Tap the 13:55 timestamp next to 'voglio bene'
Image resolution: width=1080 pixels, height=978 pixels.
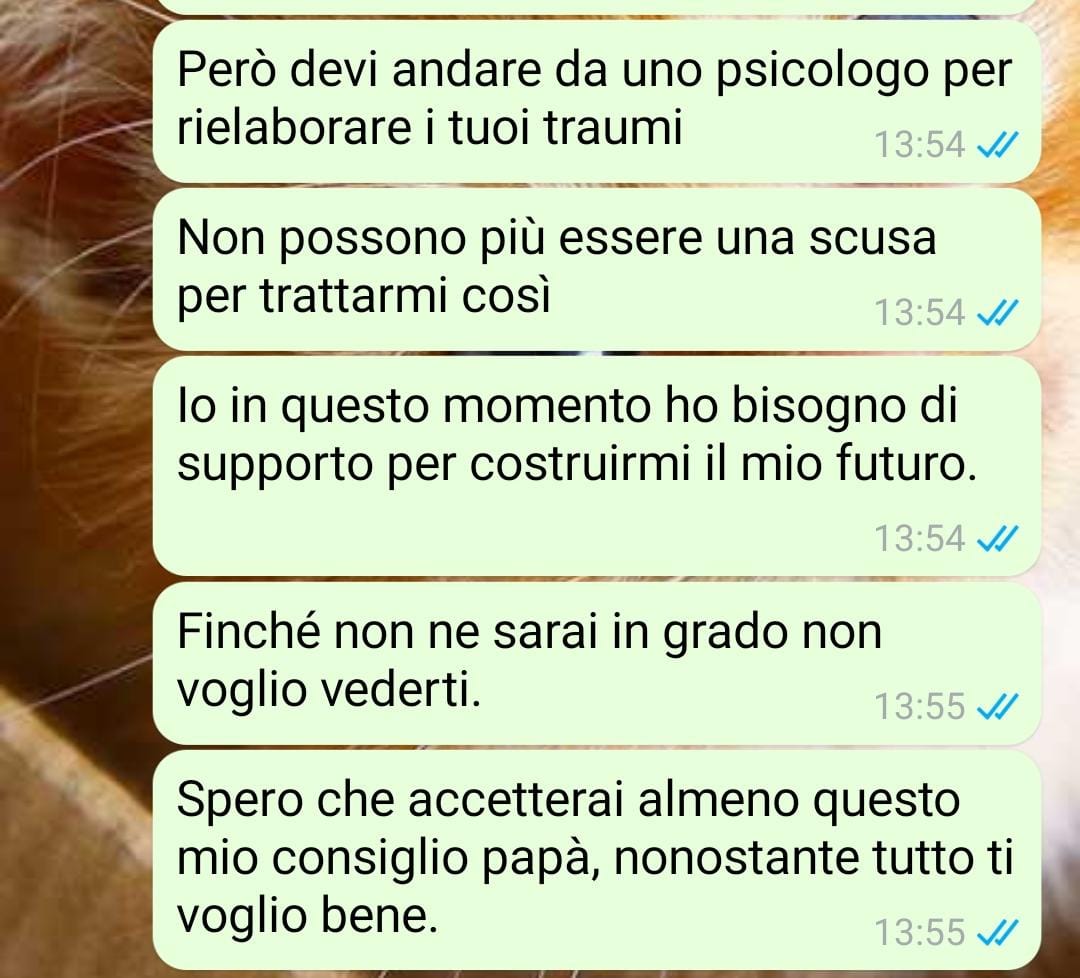tap(920, 933)
